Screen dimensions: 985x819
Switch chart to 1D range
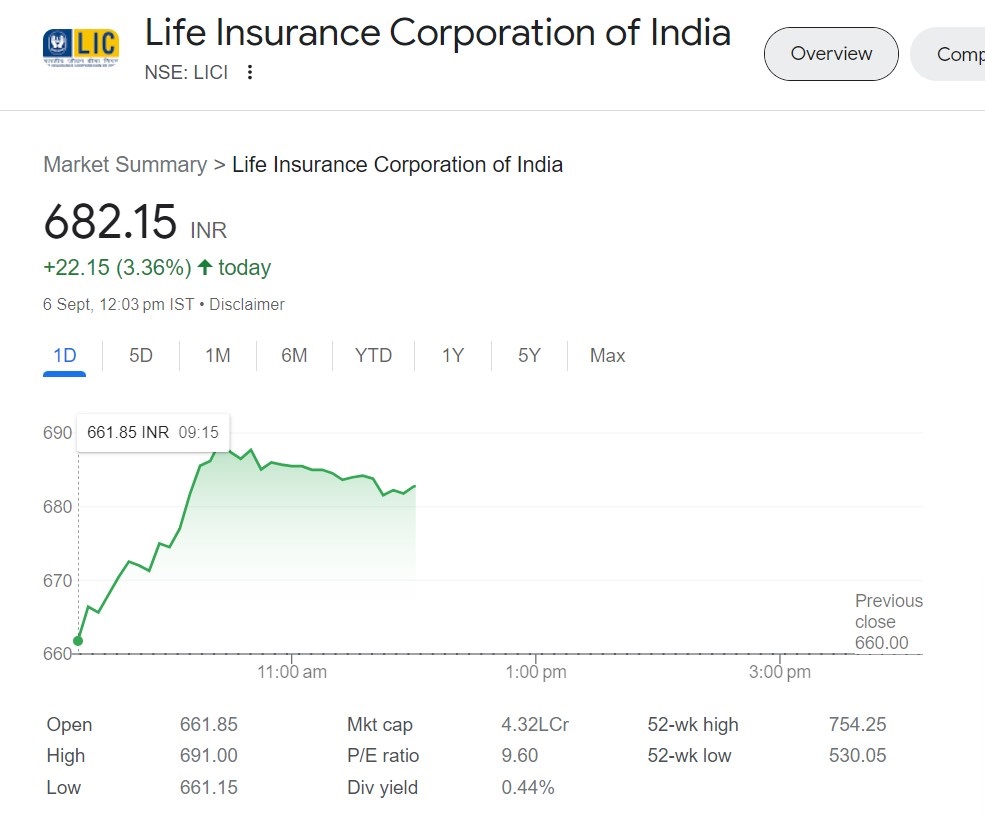tap(64, 356)
